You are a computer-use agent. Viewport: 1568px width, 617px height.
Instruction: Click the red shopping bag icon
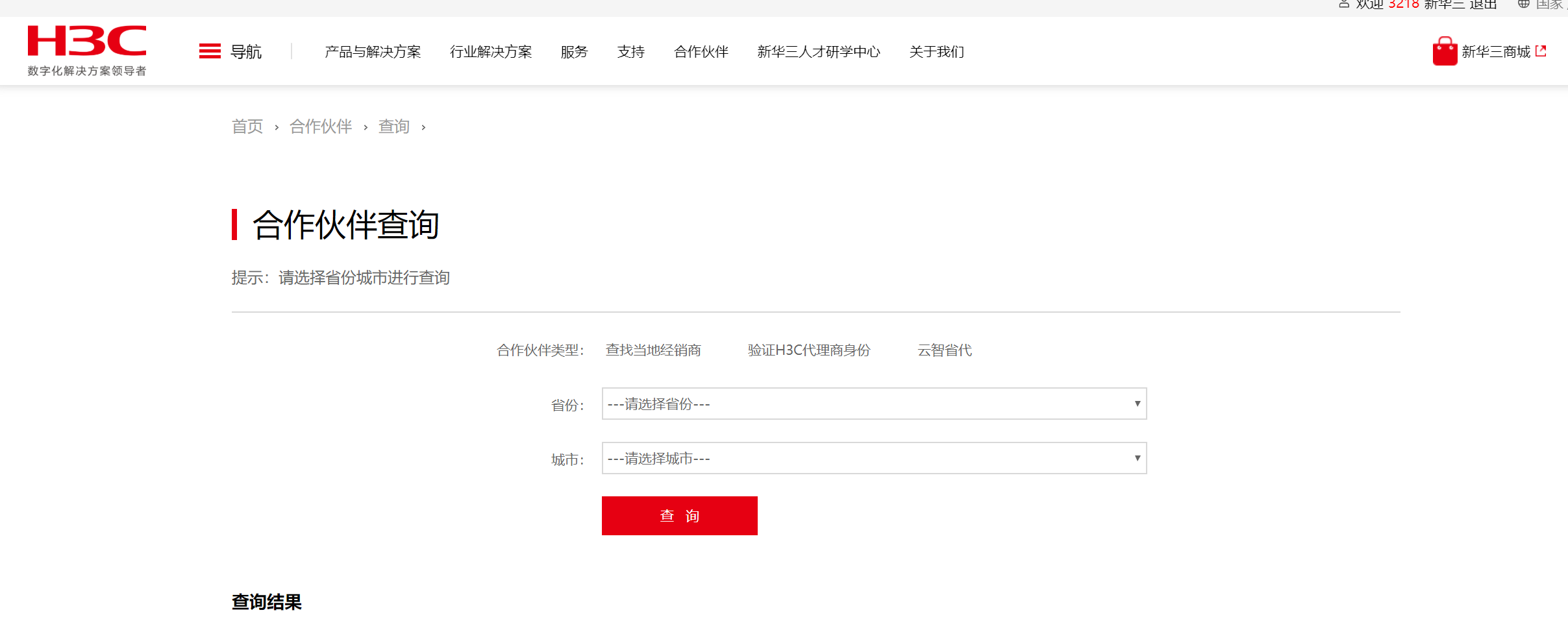(1445, 51)
